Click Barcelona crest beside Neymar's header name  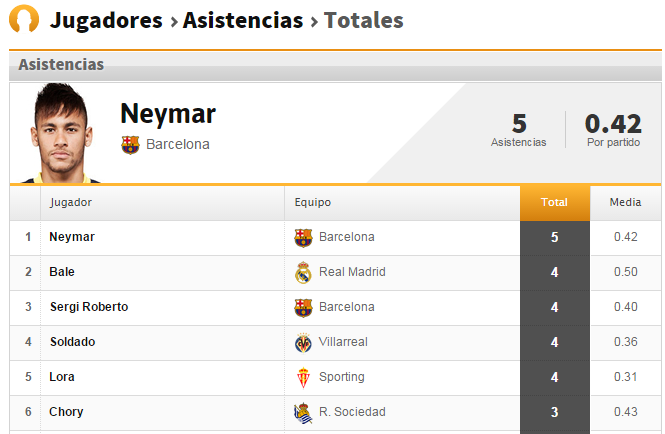tap(130, 145)
